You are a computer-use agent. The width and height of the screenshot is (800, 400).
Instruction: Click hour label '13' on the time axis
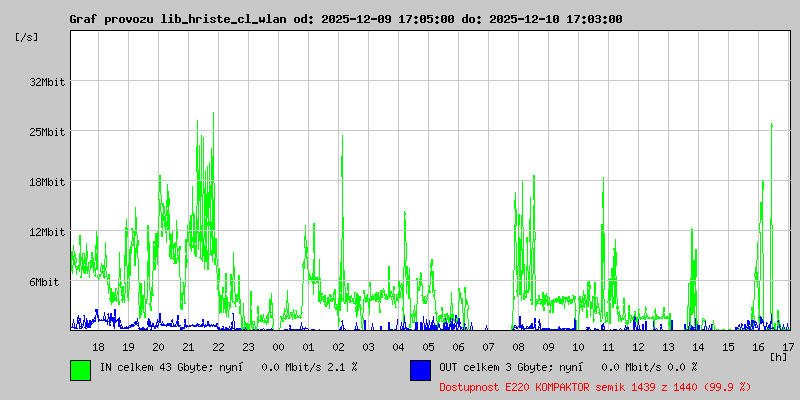(x=668, y=347)
